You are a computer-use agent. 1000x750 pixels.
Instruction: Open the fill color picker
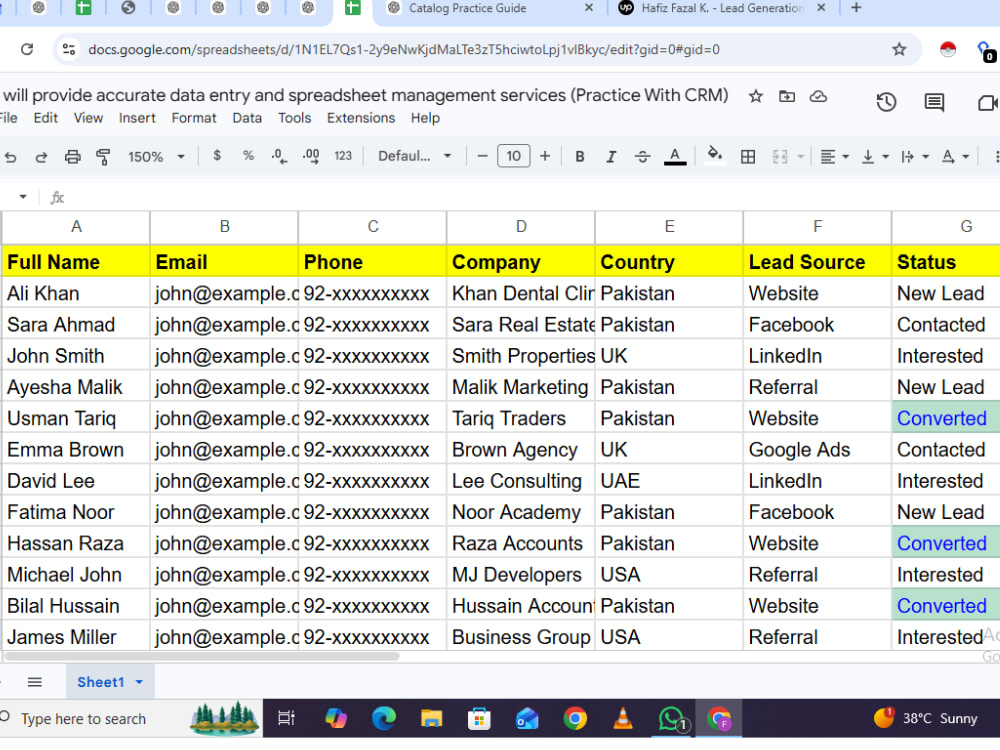coord(715,156)
